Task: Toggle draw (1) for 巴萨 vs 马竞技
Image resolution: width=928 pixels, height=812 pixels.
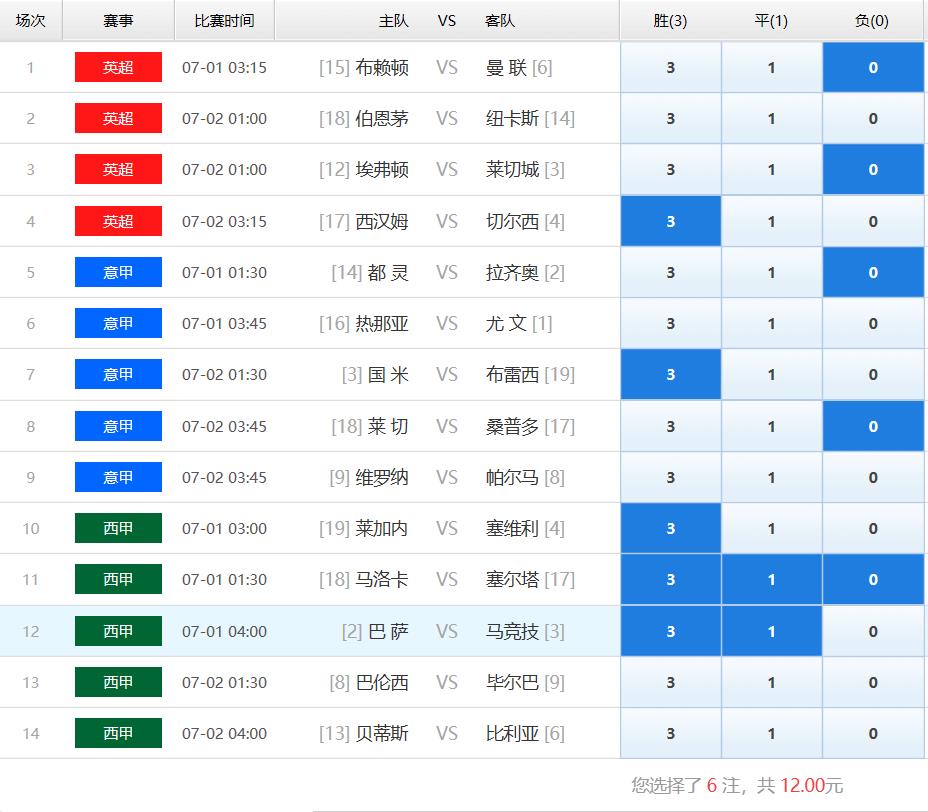Action: point(772,631)
